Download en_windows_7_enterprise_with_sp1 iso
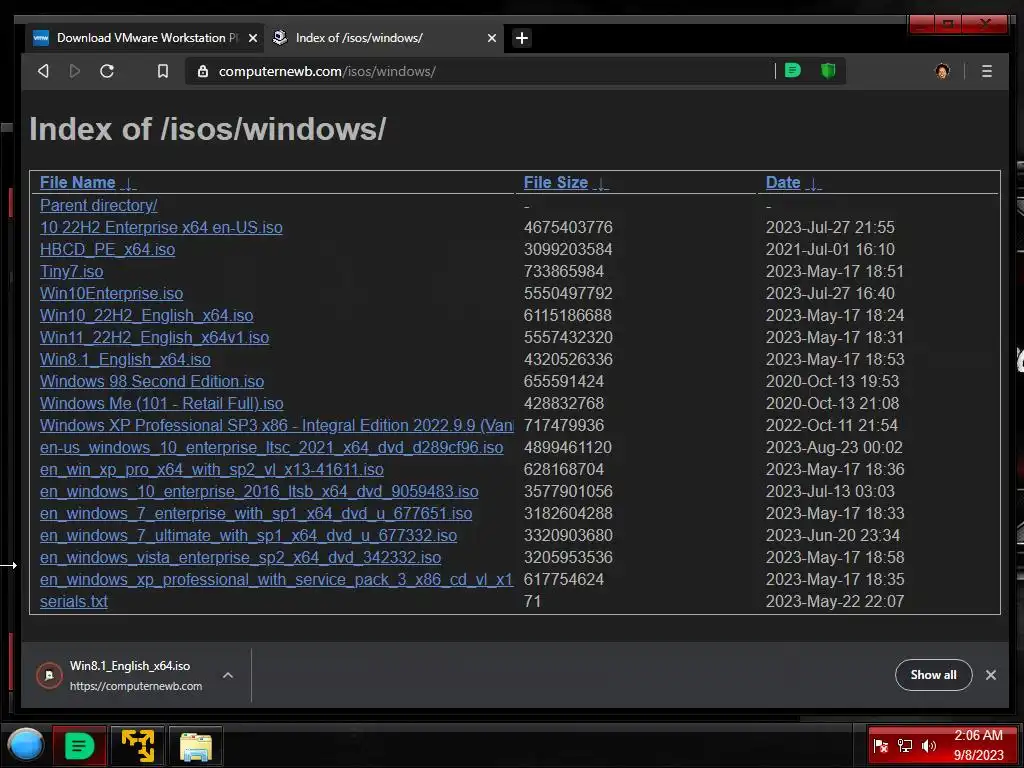This screenshot has width=1024, height=768. [256, 513]
